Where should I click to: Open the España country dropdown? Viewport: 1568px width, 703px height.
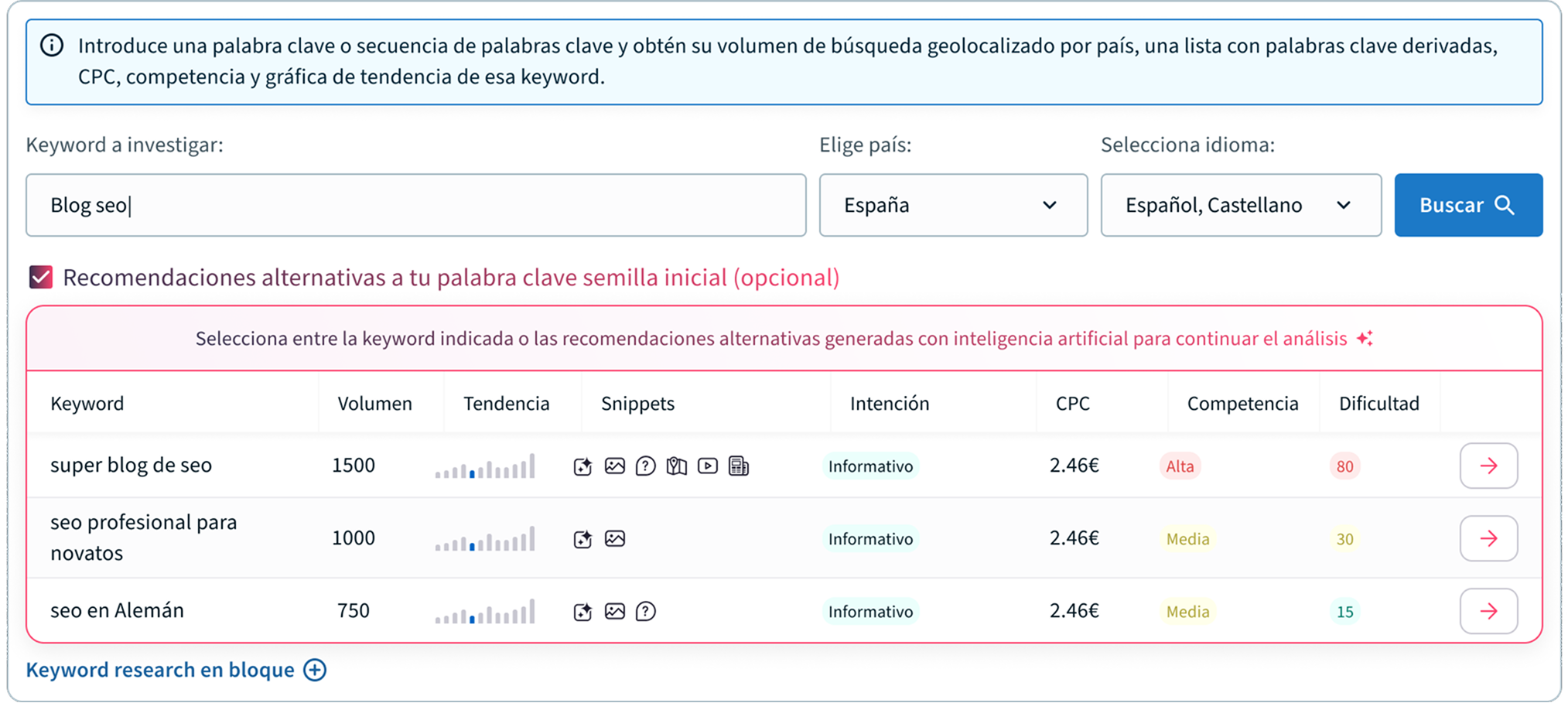(953, 205)
